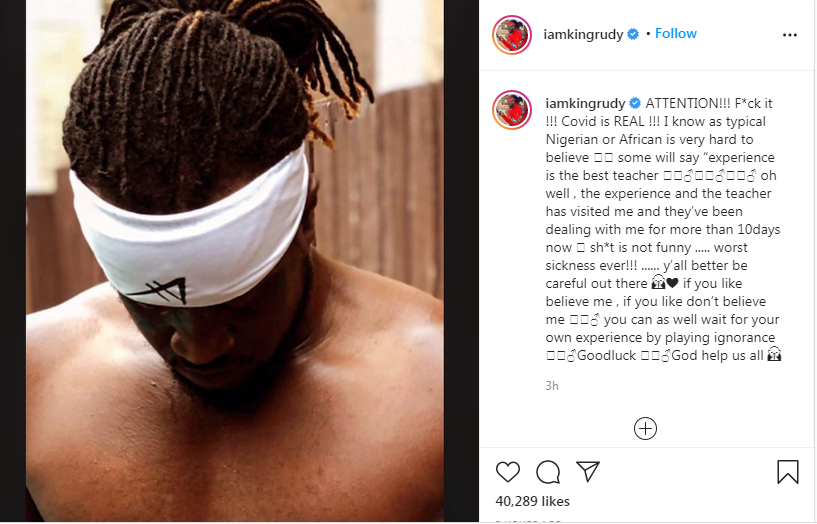View the 40,289 likes list
Viewport: 817px width, 524px height.
(532, 501)
